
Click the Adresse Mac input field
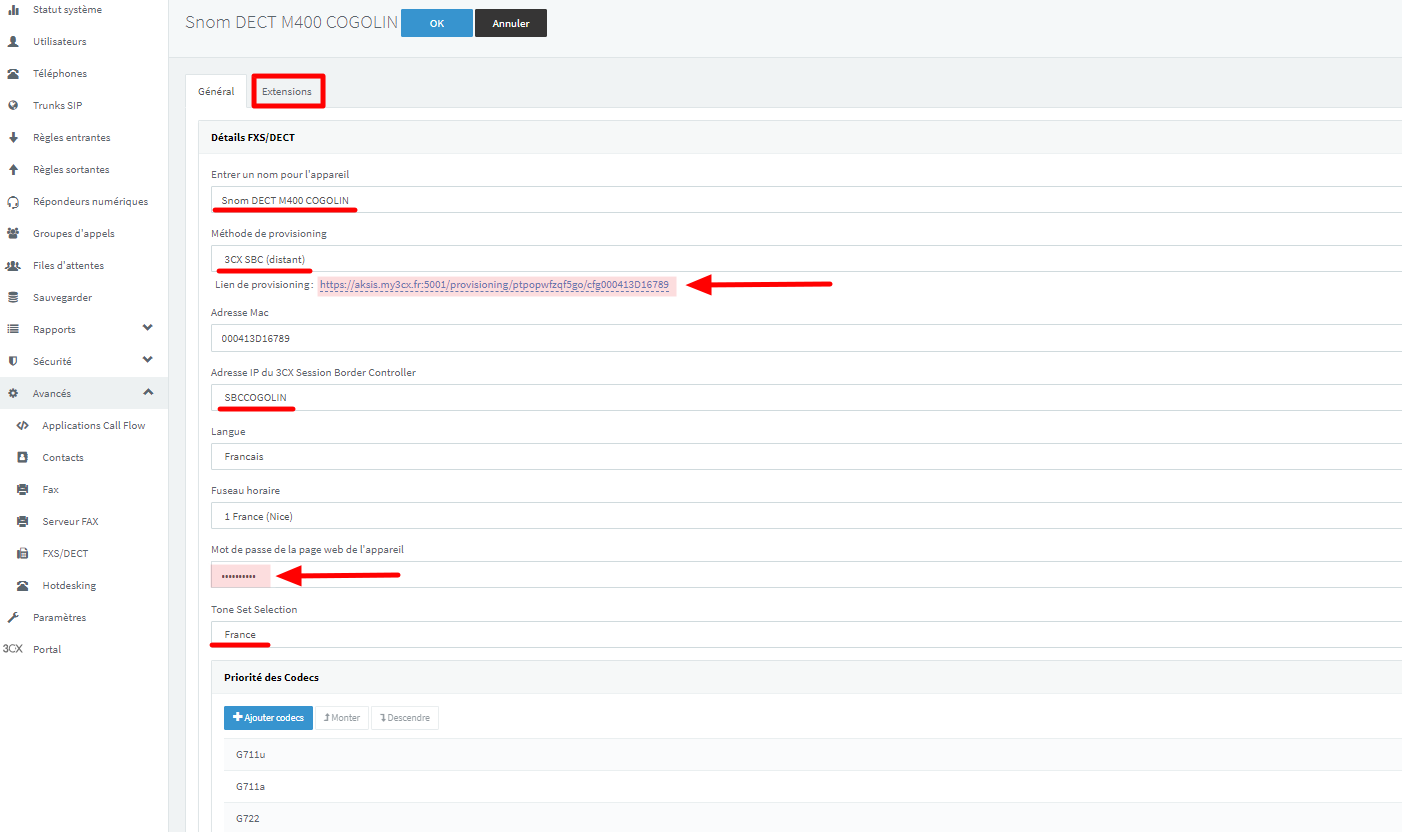click(x=806, y=338)
